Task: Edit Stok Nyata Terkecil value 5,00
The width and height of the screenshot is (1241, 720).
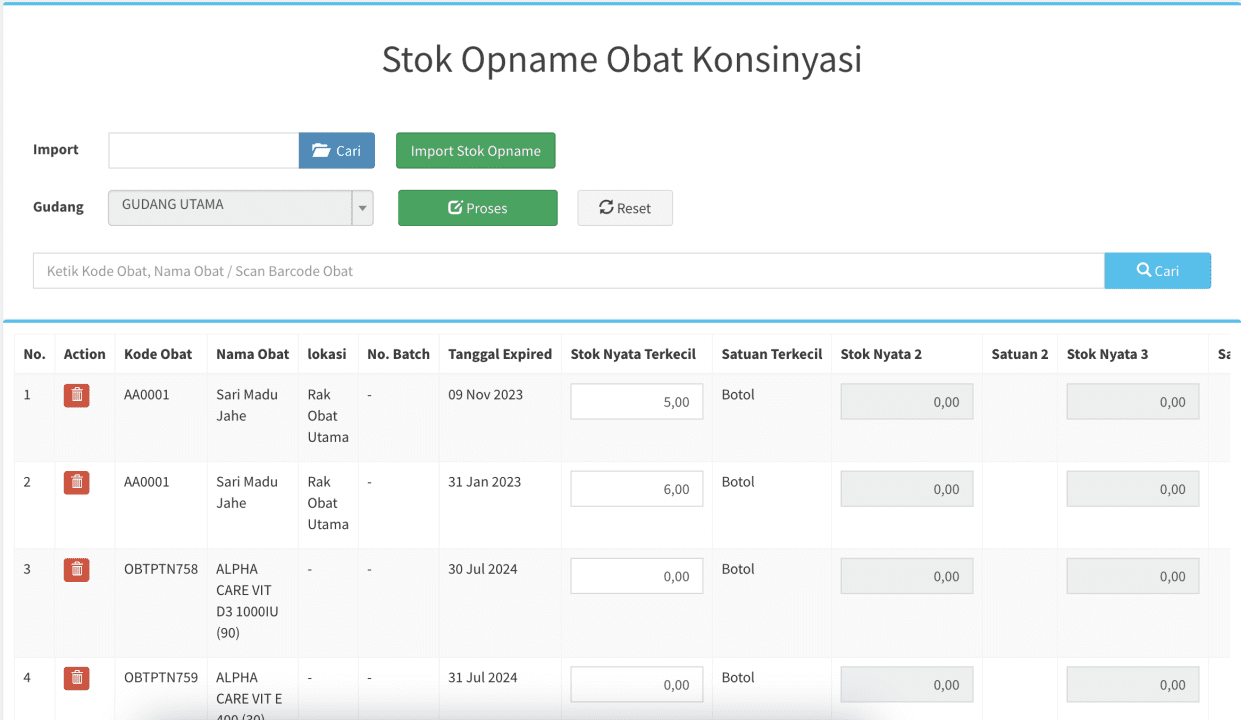Action: (637, 402)
